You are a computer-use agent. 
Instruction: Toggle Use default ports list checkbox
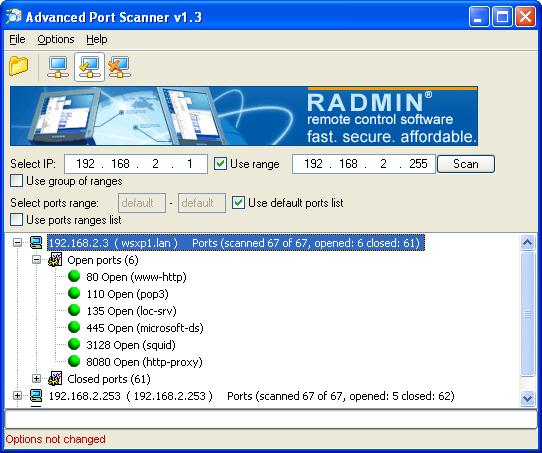click(238, 202)
